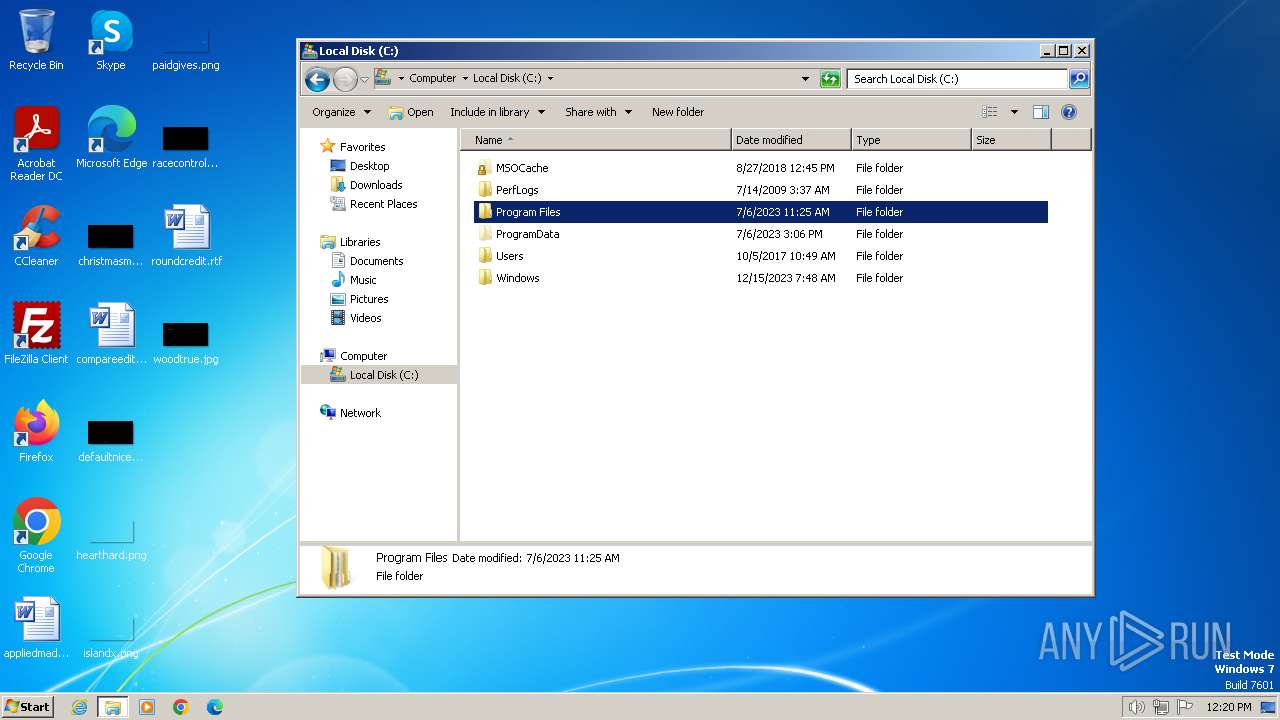Select the PerfLogs folder
The height and width of the screenshot is (720, 1280).
pyautogui.click(x=517, y=190)
